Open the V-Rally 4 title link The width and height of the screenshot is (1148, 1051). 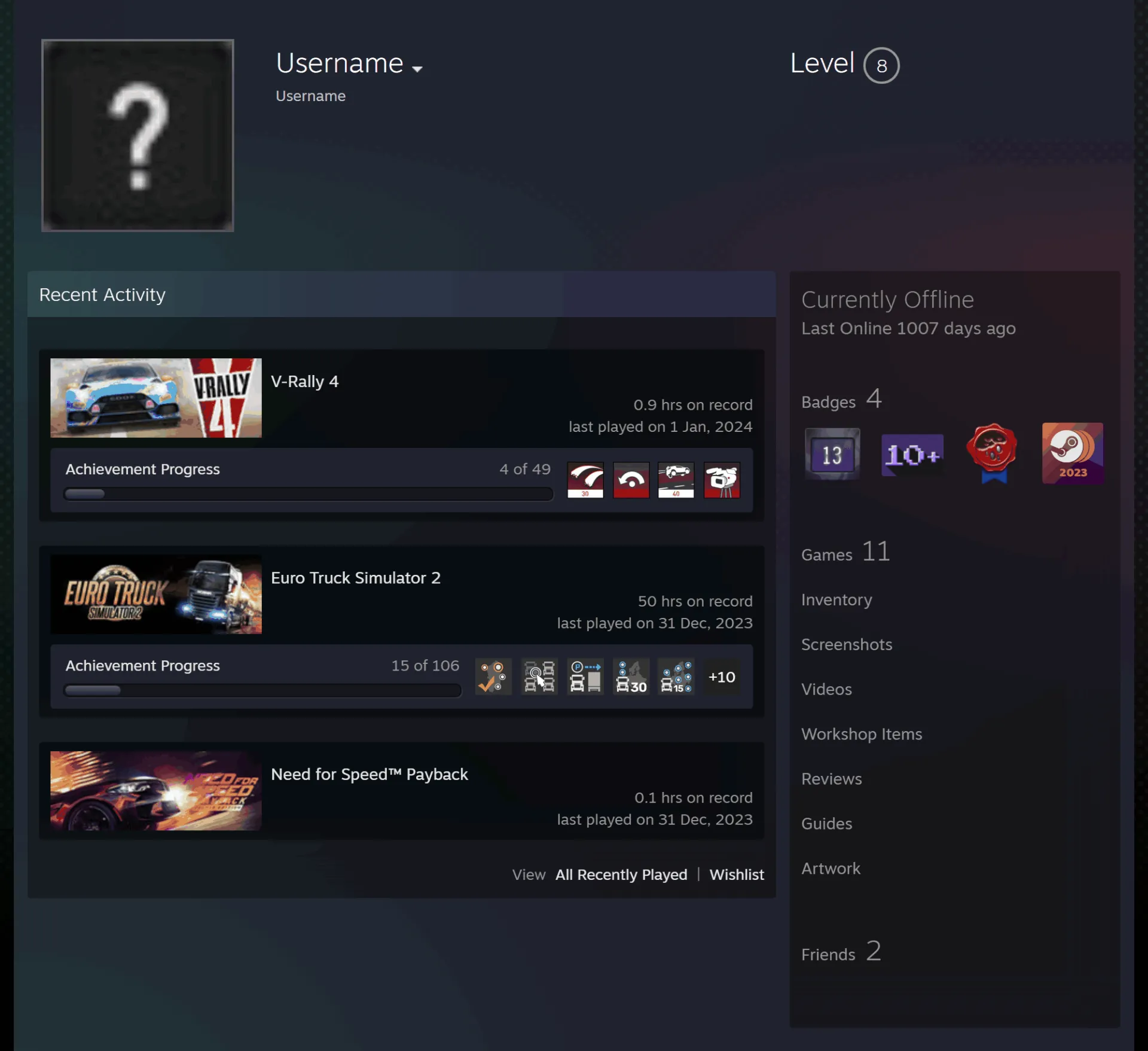coord(305,382)
